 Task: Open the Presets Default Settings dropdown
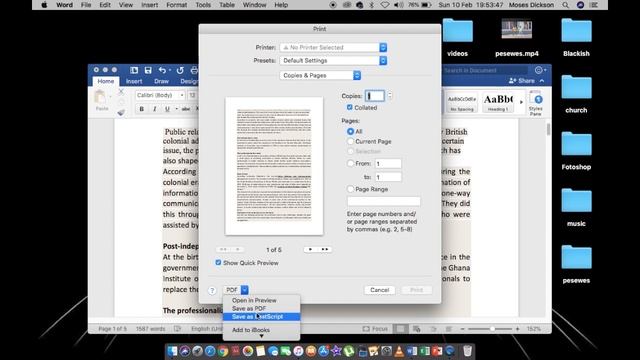(x=333, y=60)
